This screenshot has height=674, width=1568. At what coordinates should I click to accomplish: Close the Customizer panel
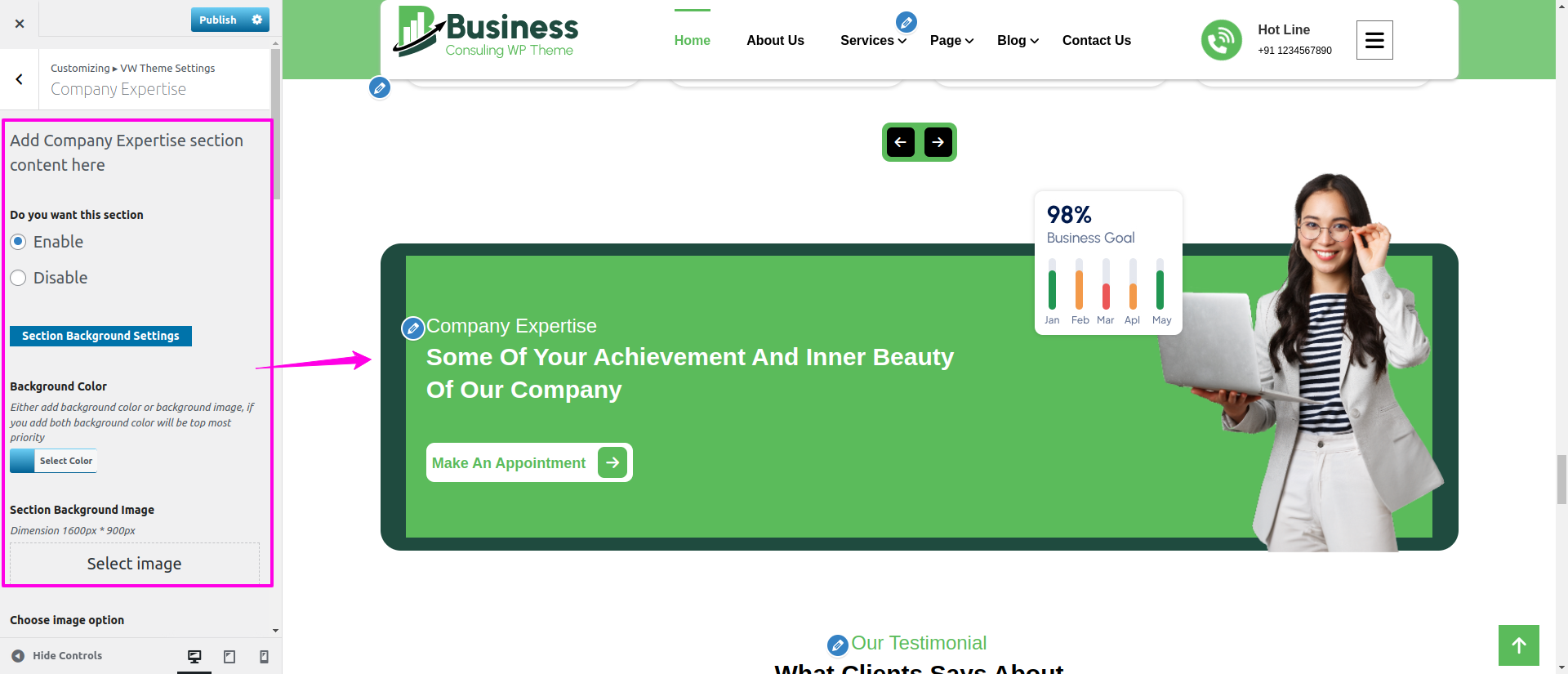coord(20,24)
